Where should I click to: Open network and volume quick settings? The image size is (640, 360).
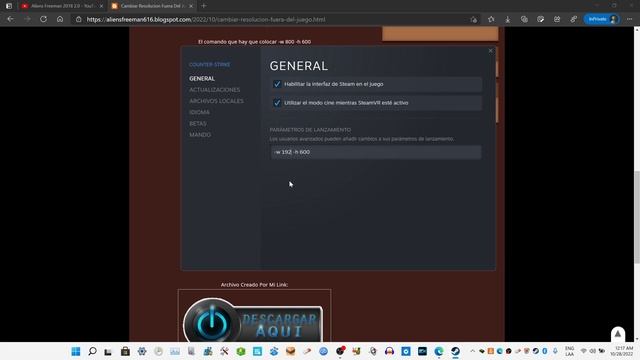coord(593,351)
